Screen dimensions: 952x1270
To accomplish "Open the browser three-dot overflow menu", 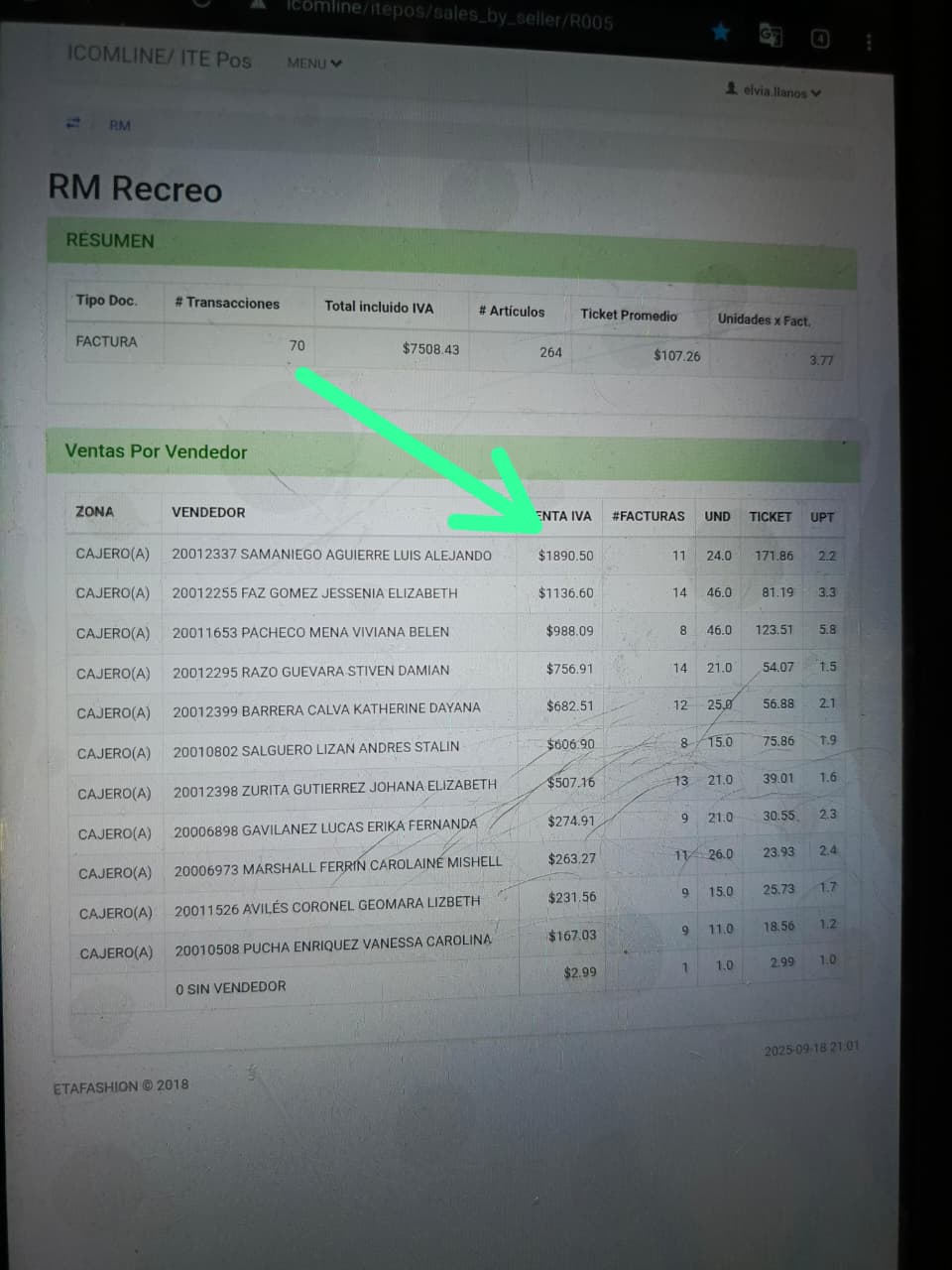I will (x=869, y=42).
